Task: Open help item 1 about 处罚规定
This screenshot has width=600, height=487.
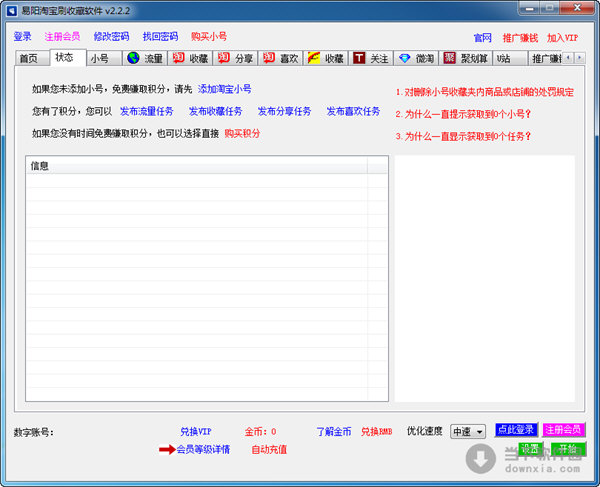Action: pyautogui.click(x=485, y=92)
